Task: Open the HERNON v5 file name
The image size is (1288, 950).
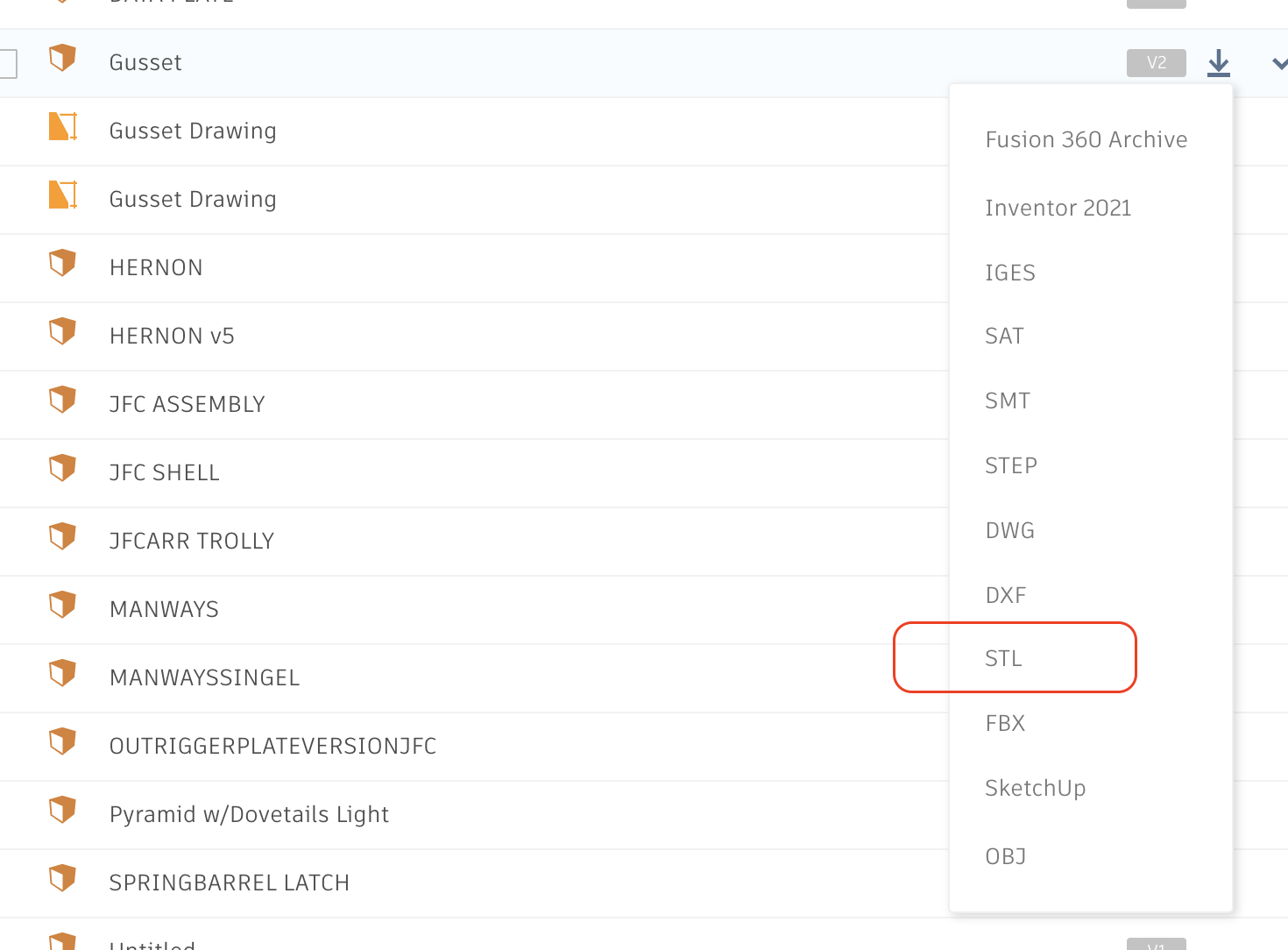Action: [x=172, y=336]
